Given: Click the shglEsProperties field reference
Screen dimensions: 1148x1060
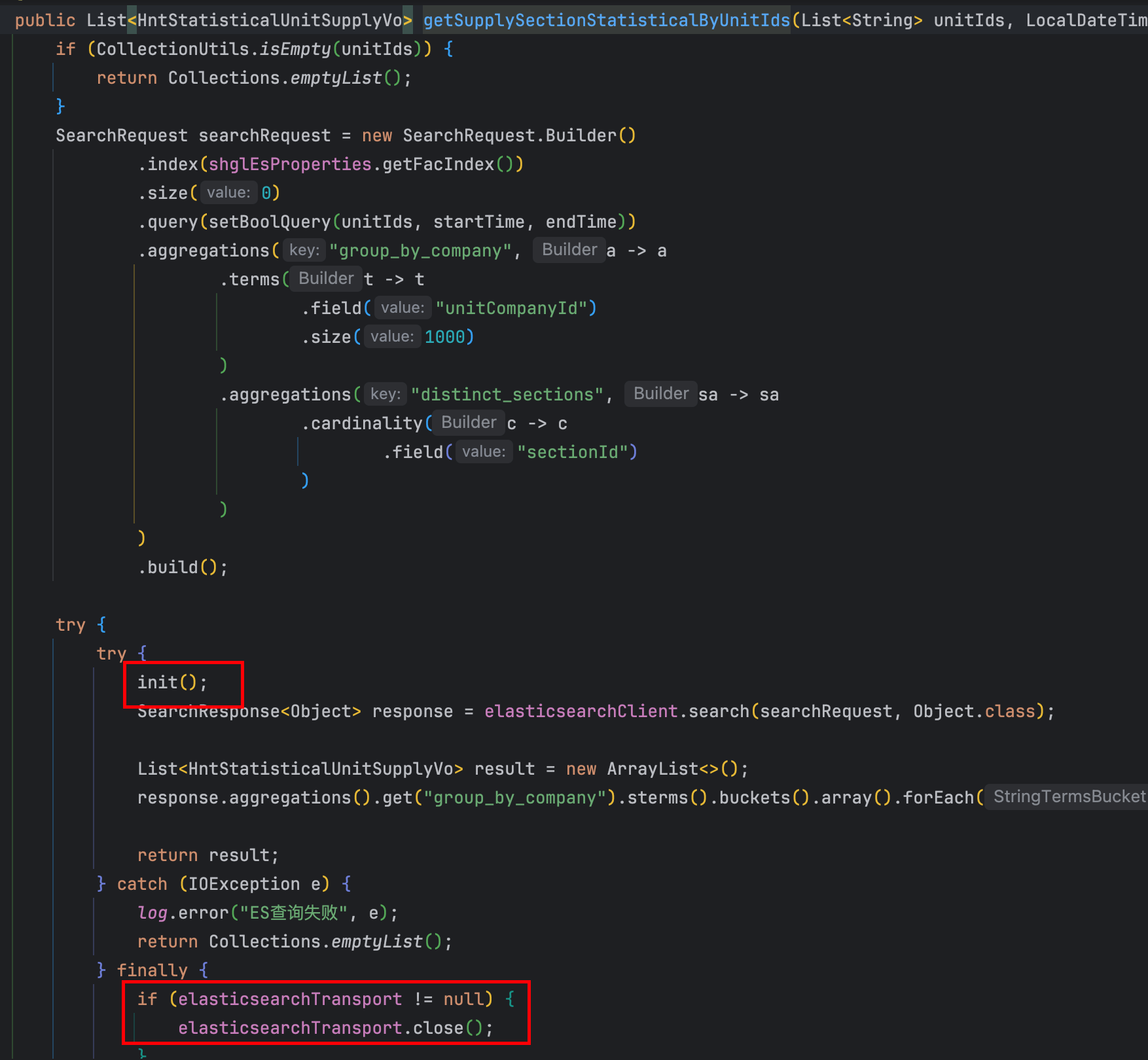Looking at the screenshot, I should point(290,164).
